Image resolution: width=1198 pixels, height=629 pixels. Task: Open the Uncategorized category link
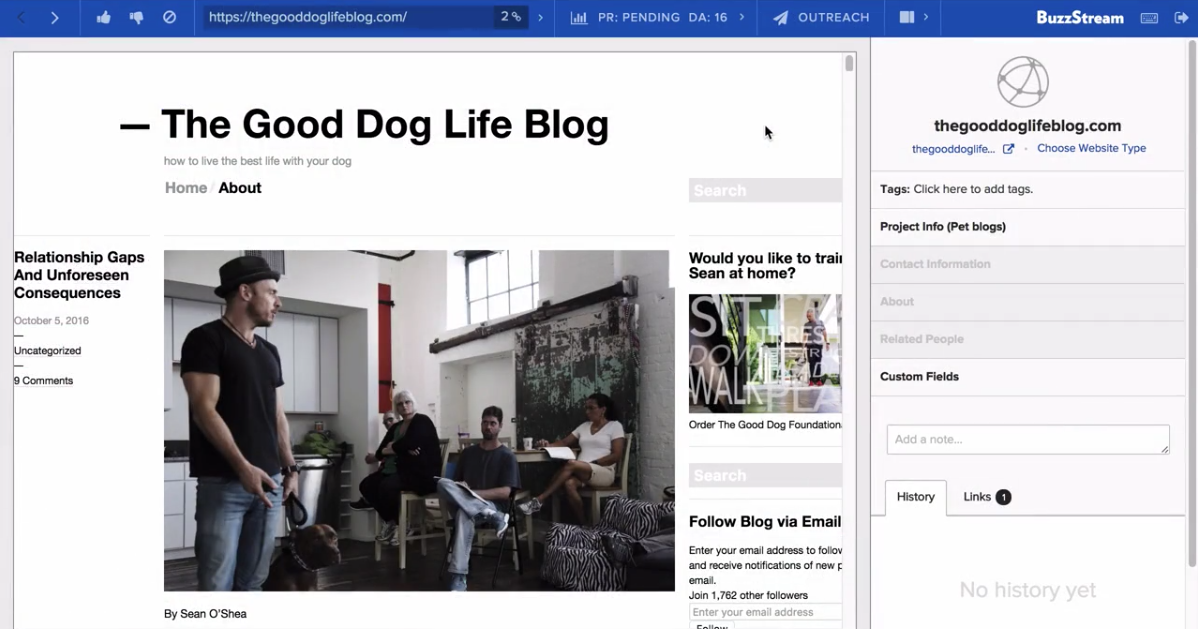(x=47, y=351)
